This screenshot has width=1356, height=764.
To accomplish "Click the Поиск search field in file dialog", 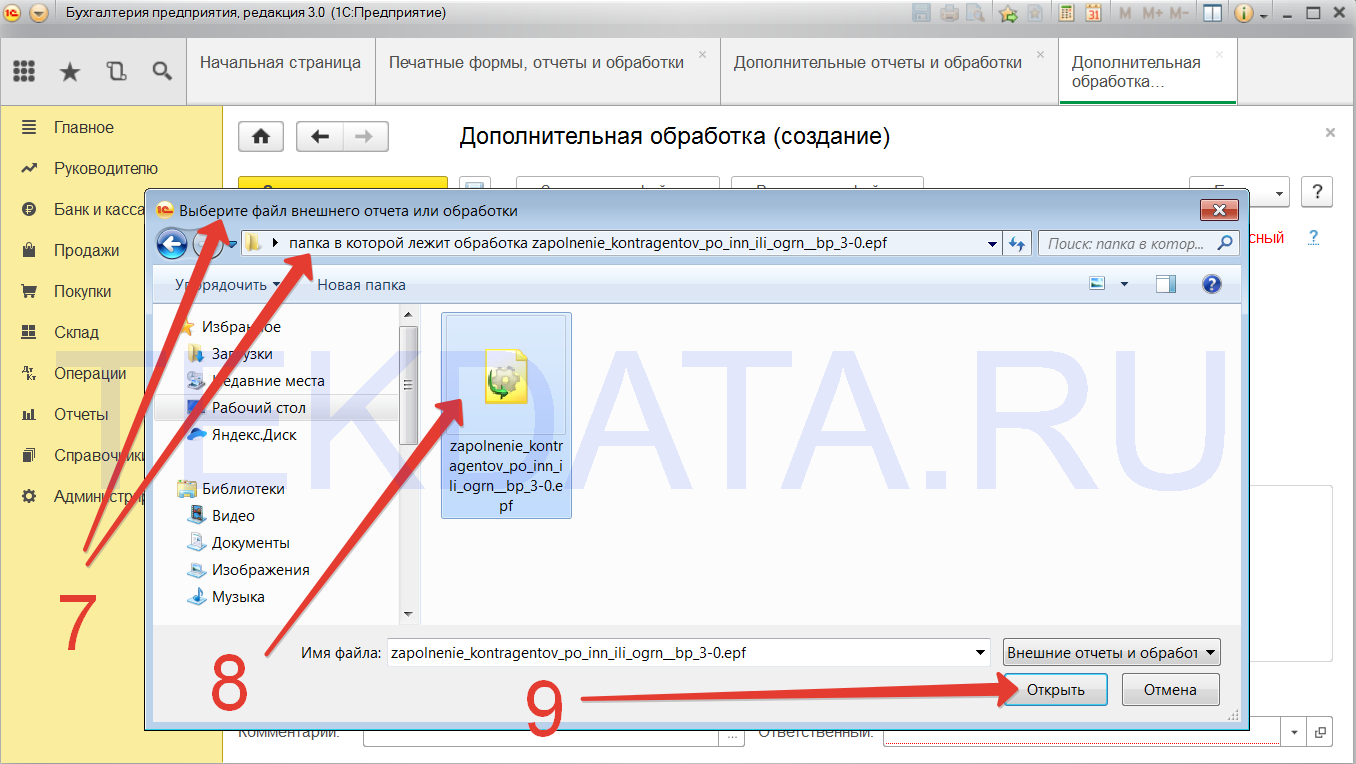I will (1138, 243).
